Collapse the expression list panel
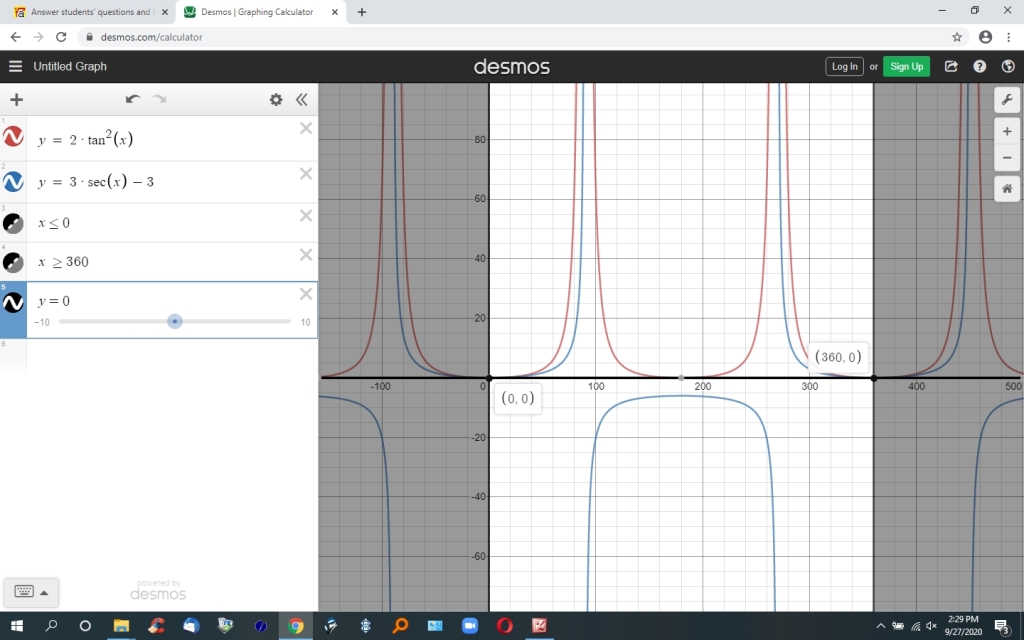This screenshot has height=640, width=1024. tap(301, 99)
